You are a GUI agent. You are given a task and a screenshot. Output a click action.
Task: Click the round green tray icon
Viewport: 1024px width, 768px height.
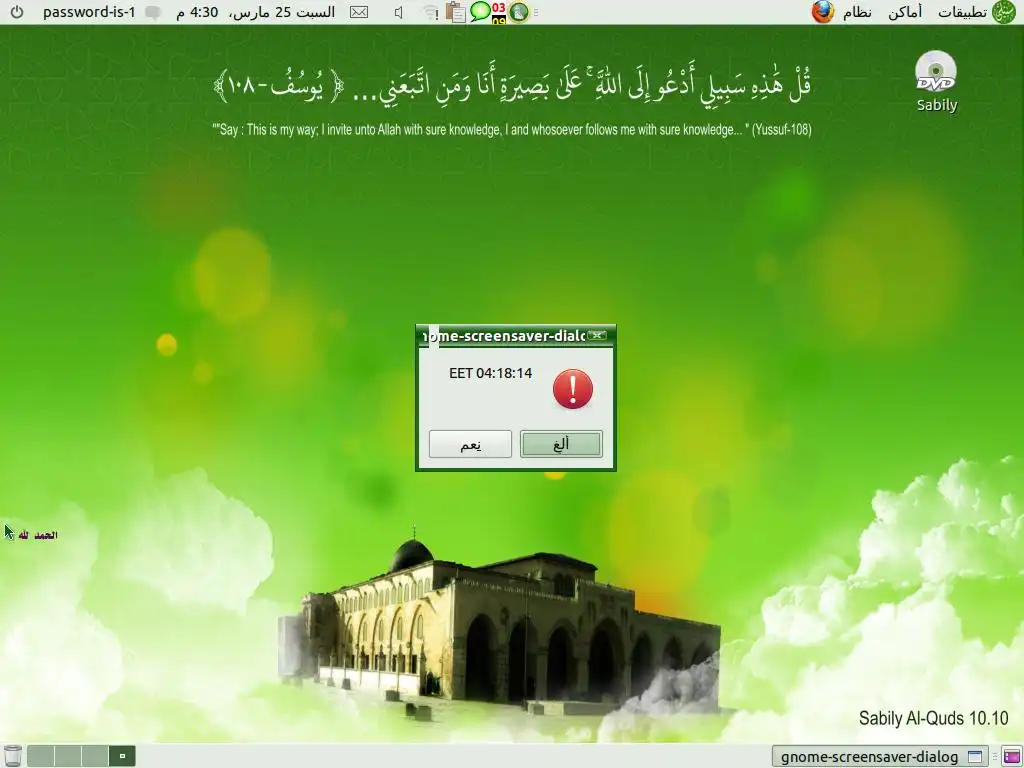pos(519,12)
